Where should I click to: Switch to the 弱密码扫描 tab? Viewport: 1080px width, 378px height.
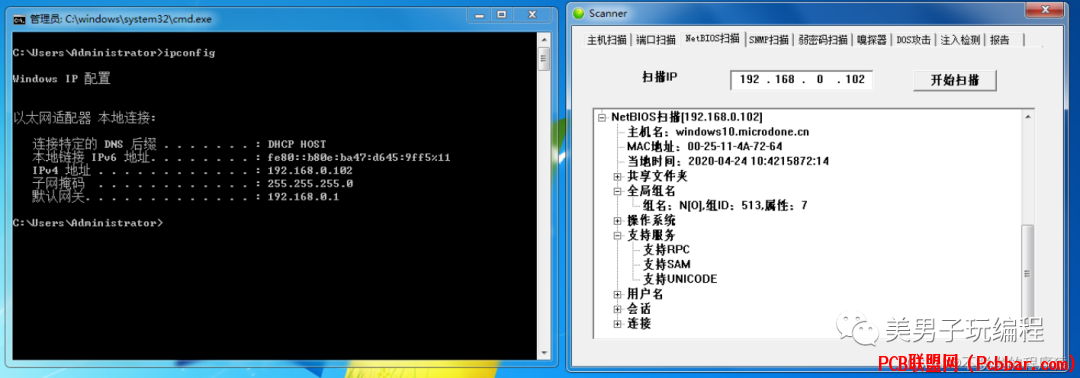pos(822,40)
